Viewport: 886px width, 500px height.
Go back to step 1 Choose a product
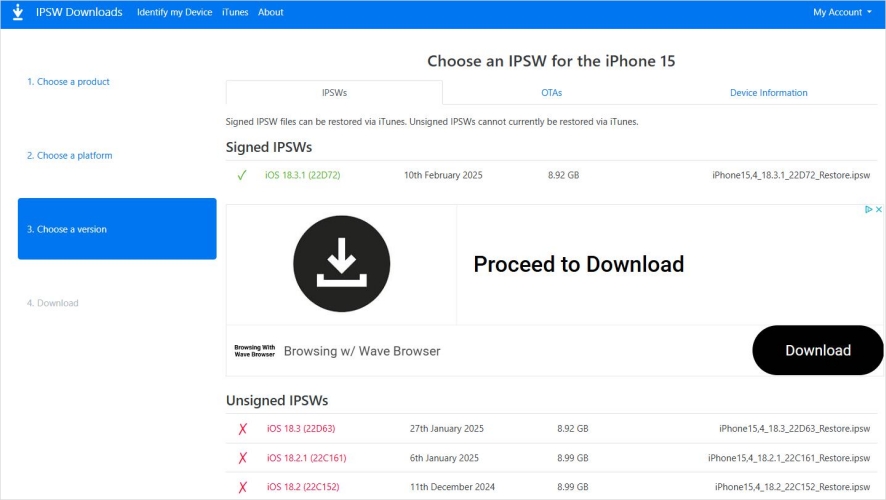[x=68, y=82]
